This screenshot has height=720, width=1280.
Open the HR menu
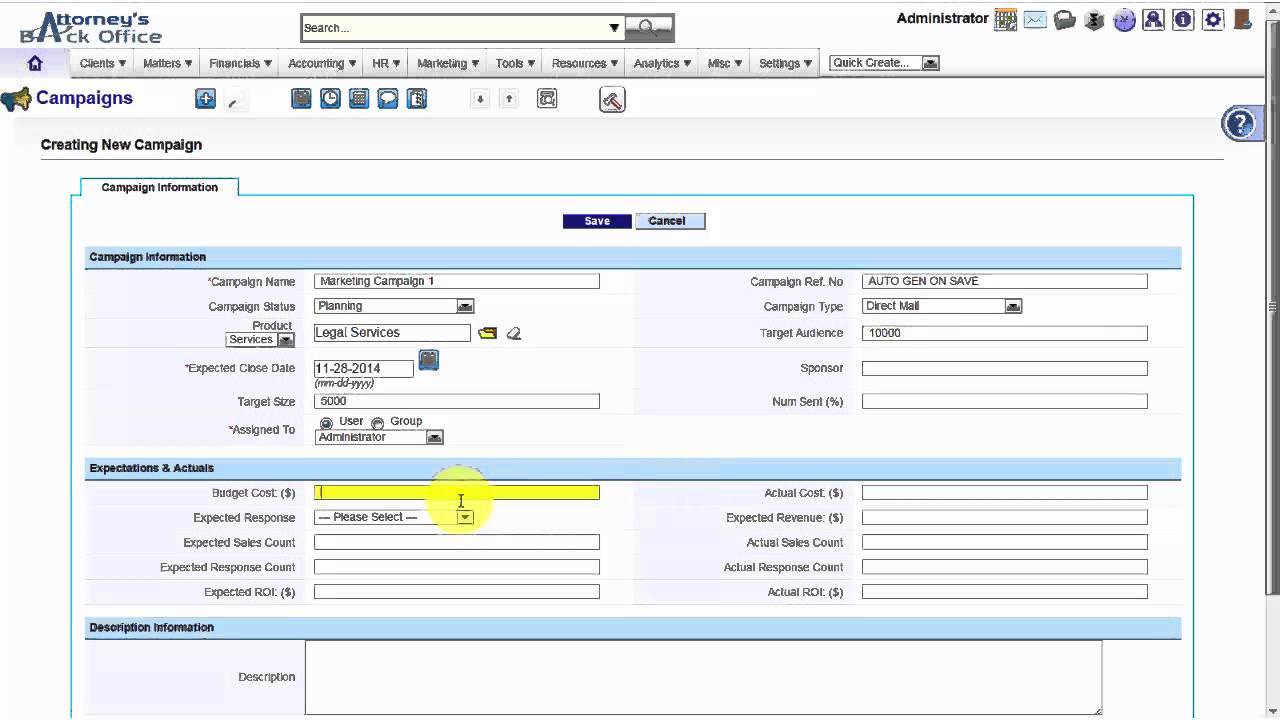tap(386, 63)
